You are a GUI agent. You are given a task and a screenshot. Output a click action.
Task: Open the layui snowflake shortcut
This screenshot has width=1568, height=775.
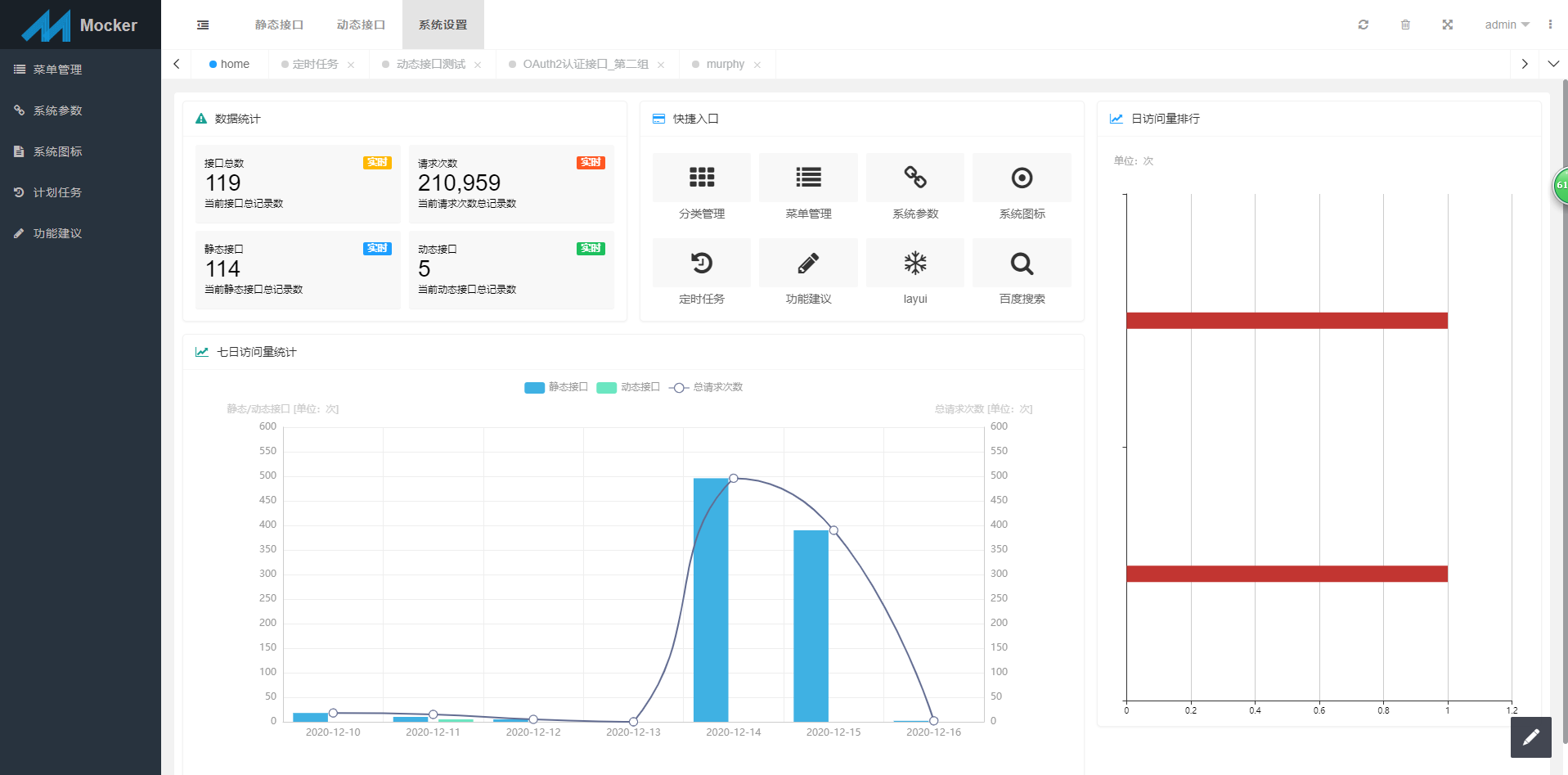click(914, 263)
